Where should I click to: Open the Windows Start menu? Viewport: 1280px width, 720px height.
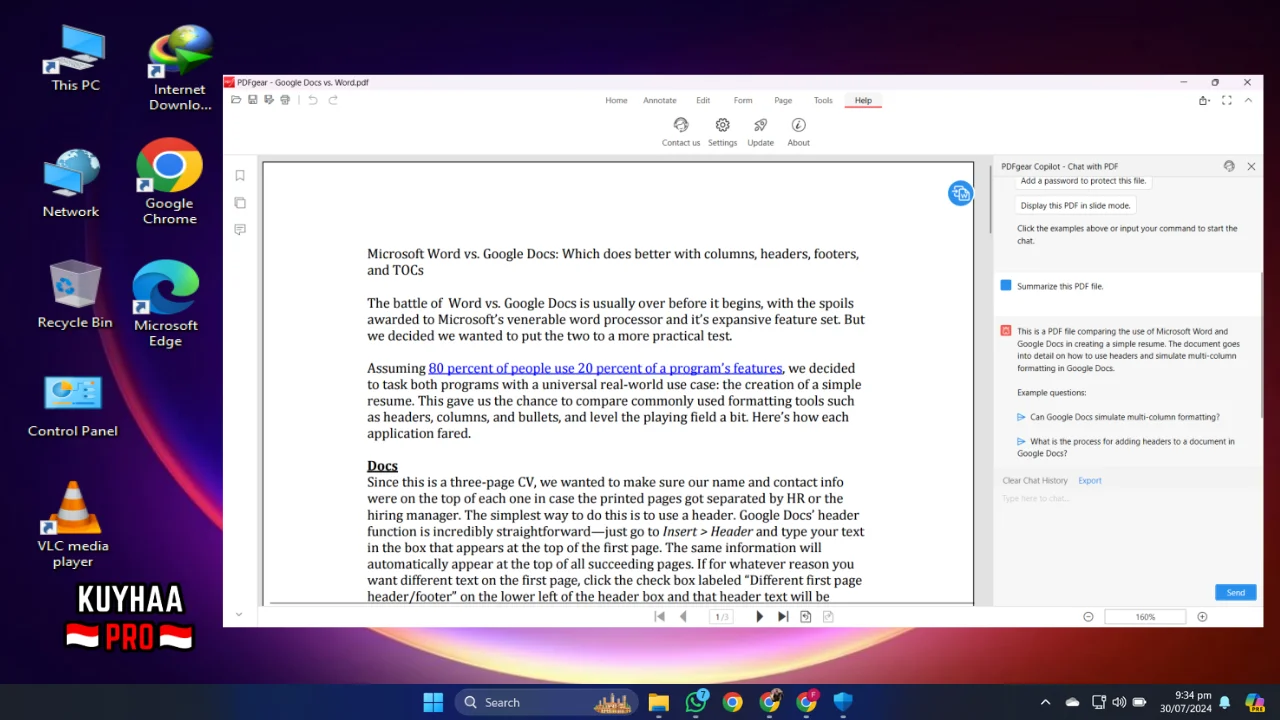433,702
